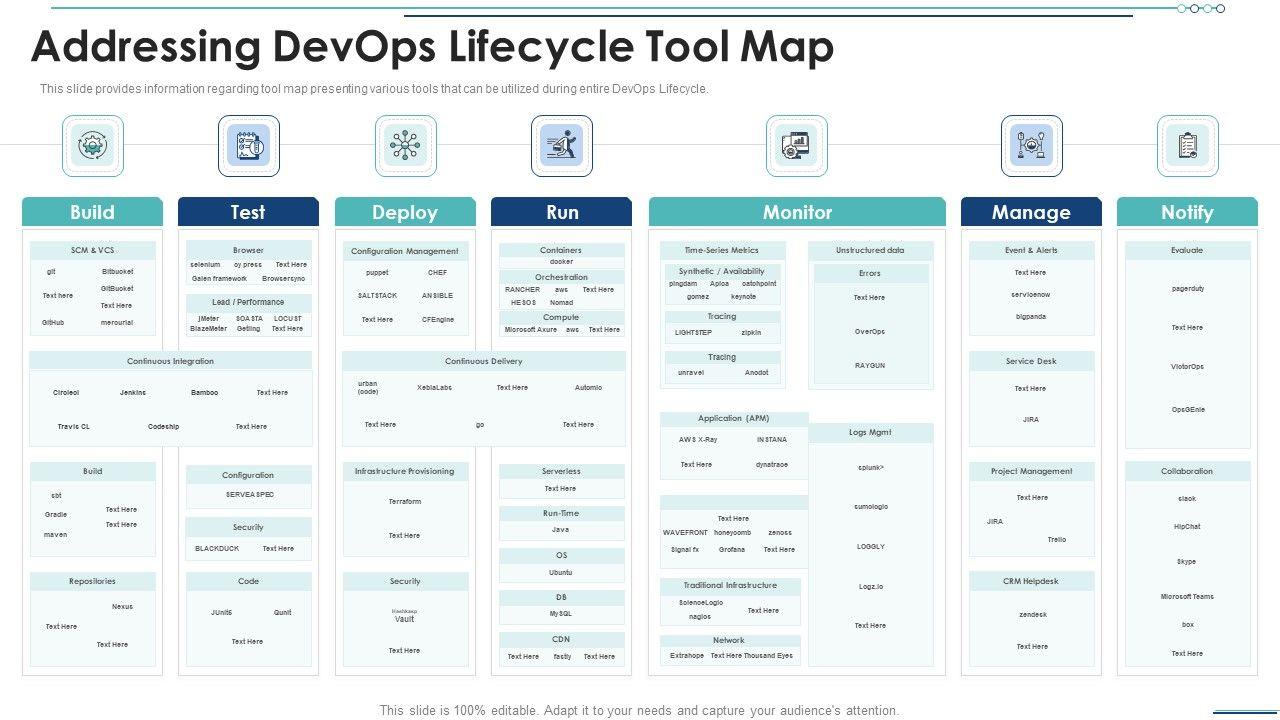
Task: Select the 'Bamboo' tool name
Action: [x=204, y=393]
